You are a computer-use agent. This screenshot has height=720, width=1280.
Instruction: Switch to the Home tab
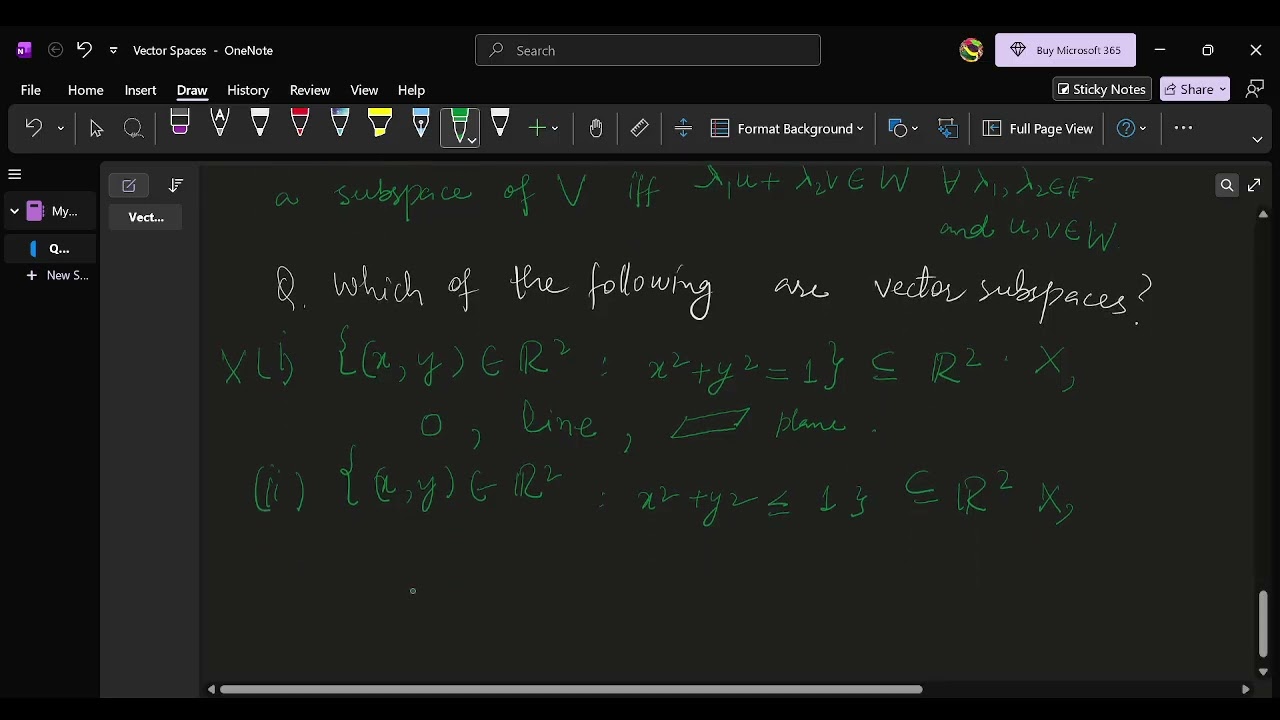[85, 90]
